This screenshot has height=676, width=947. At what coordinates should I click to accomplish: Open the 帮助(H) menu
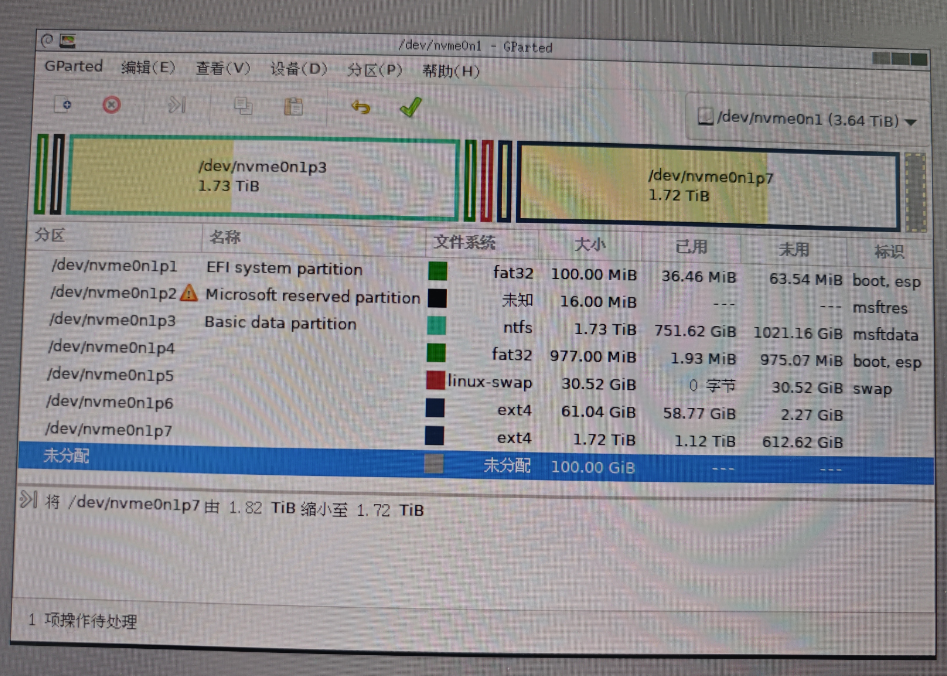click(x=451, y=71)
